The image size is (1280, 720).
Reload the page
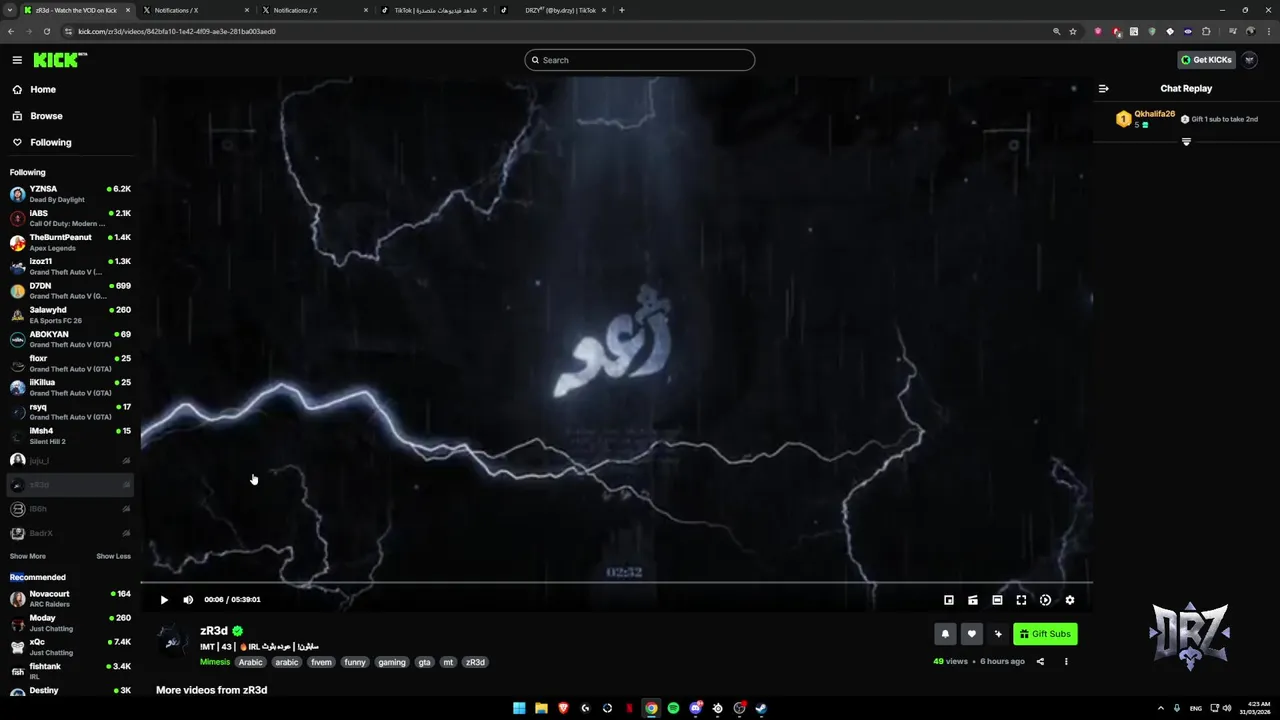(48, 31)
